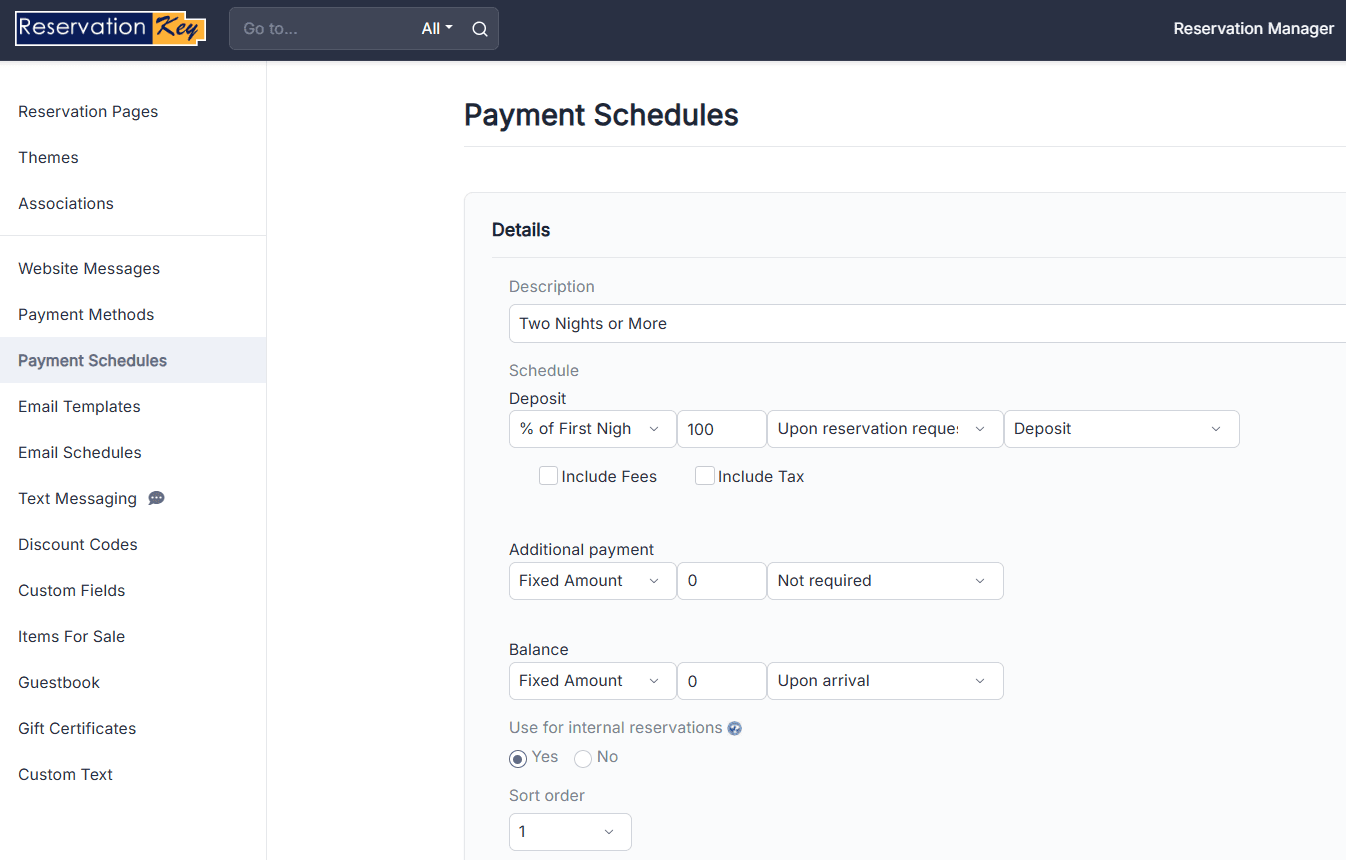This screenshot has width=1346, height=860.
Task: Enable the Include Fees checkbox
Action: tap(548, 475)
